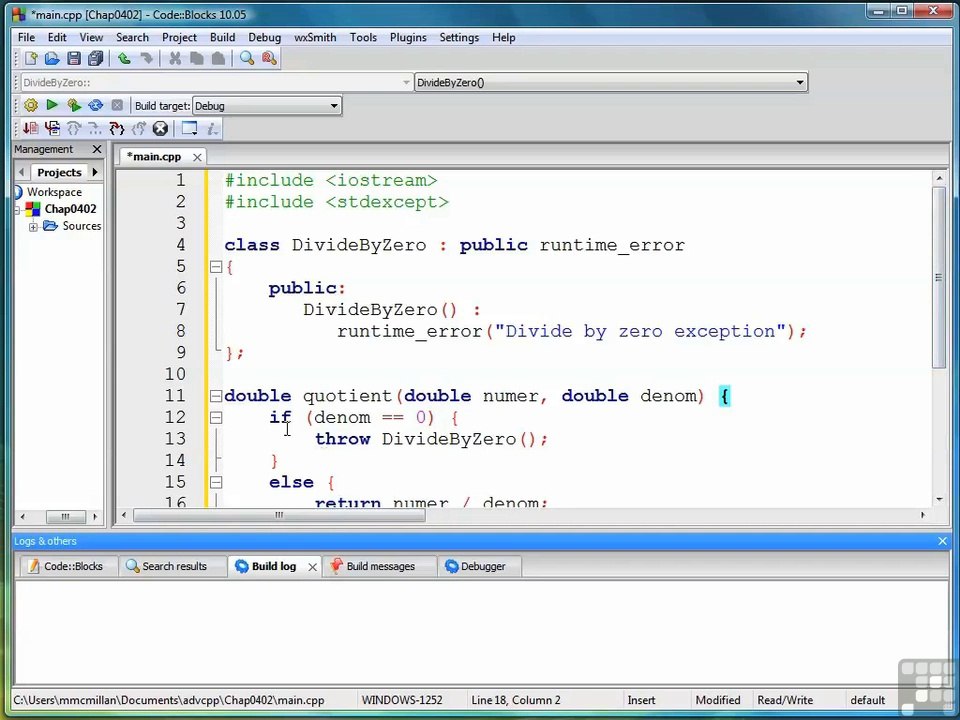The height and width of the screenshot is (720, 960).
Task: Click the WINDOWS-1252 encoding status entry
Action: point(402,700)
